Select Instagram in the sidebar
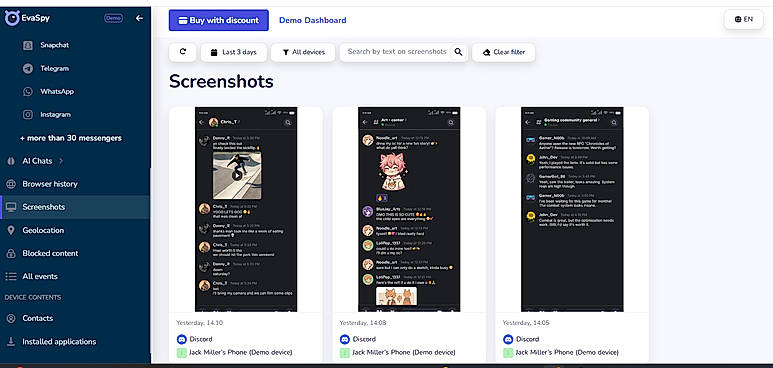This screenshot has height=368, width=773. [x=56, y=114]
